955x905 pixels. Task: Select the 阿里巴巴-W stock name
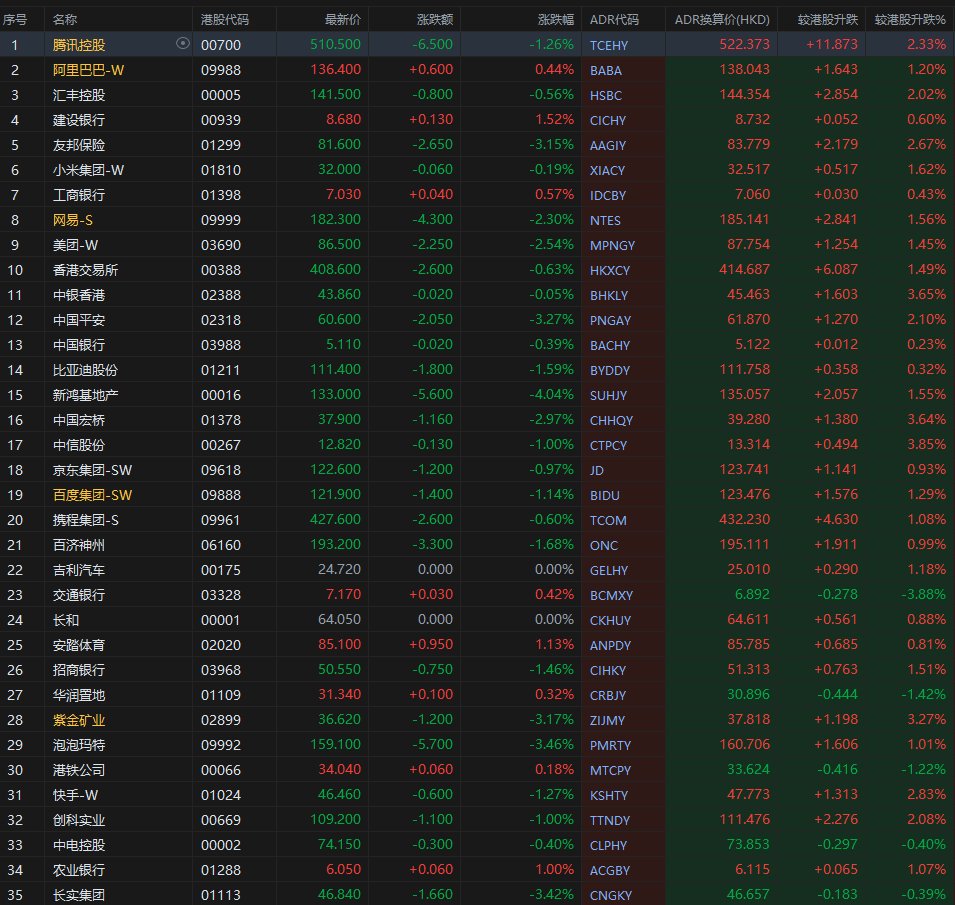(x=88, y=70)
